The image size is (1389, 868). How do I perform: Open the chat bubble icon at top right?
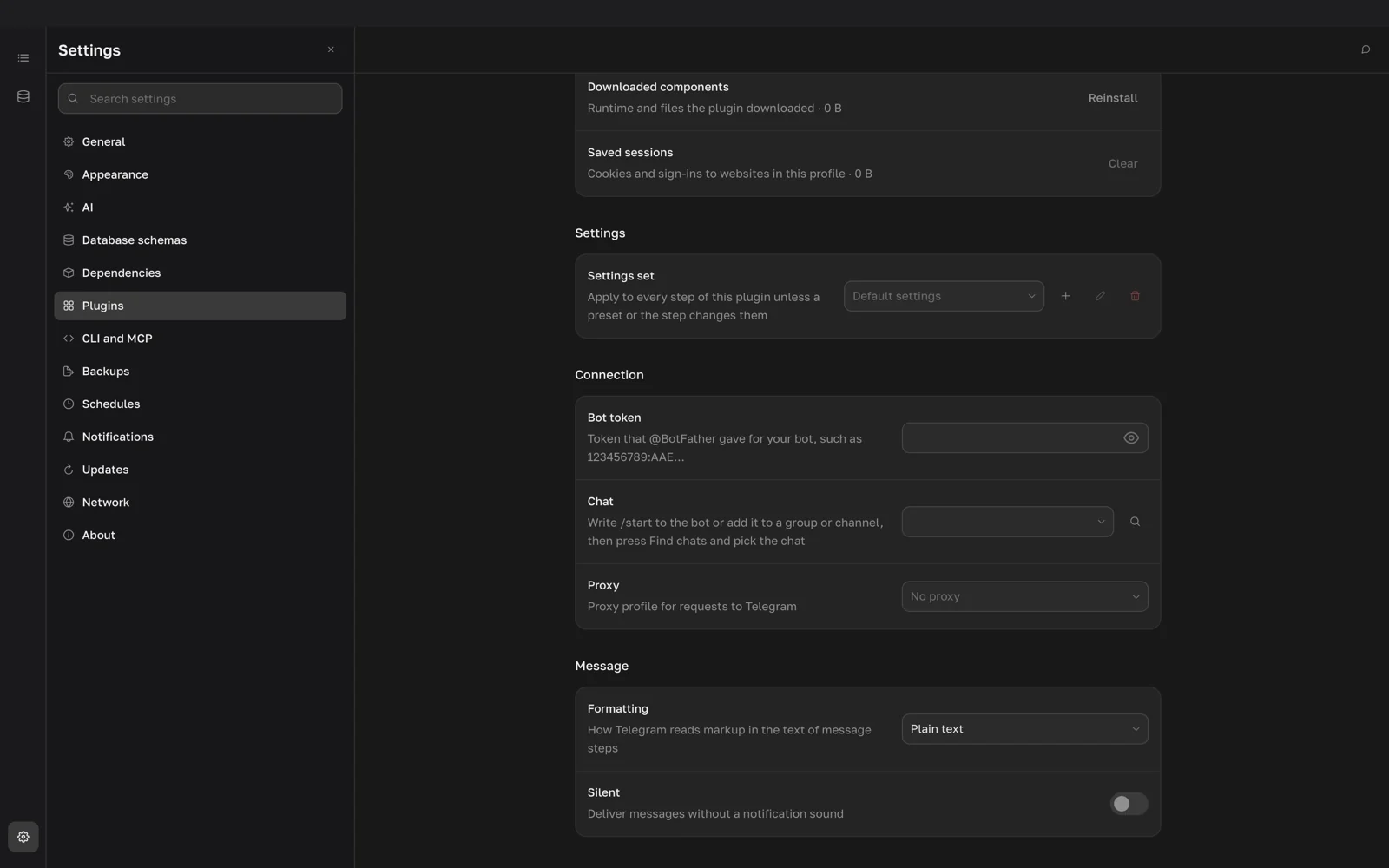tap(1366, 49)
